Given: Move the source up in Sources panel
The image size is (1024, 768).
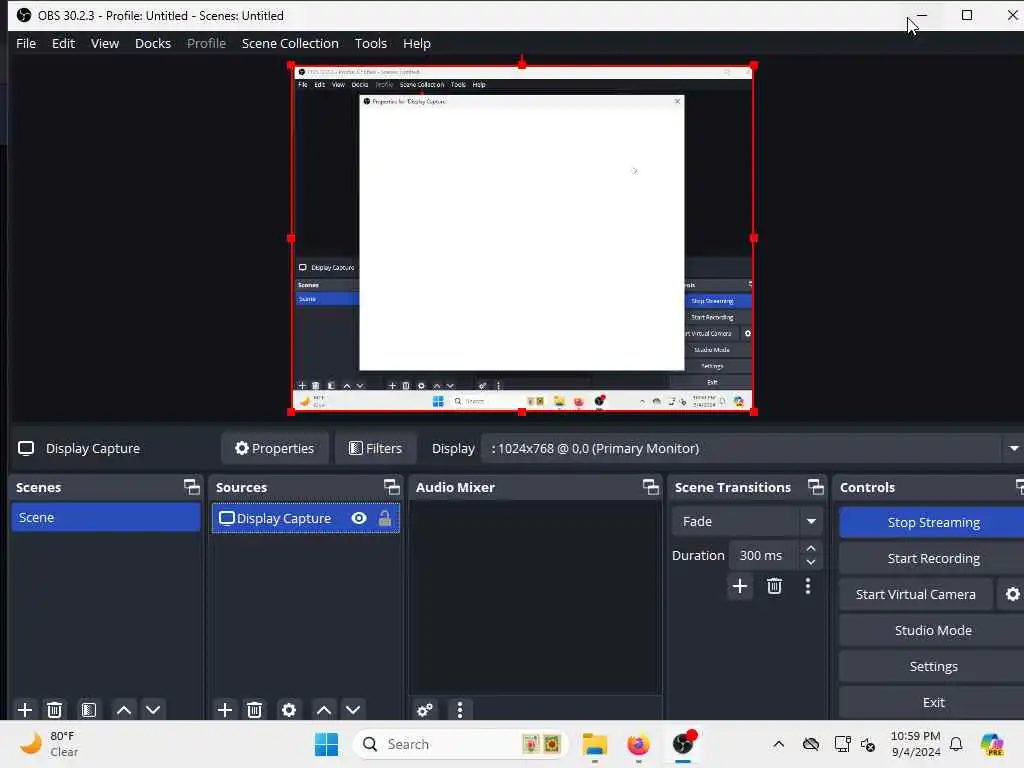Looking at the screenshot, I should pyautogui.click(x=323, y=710).
